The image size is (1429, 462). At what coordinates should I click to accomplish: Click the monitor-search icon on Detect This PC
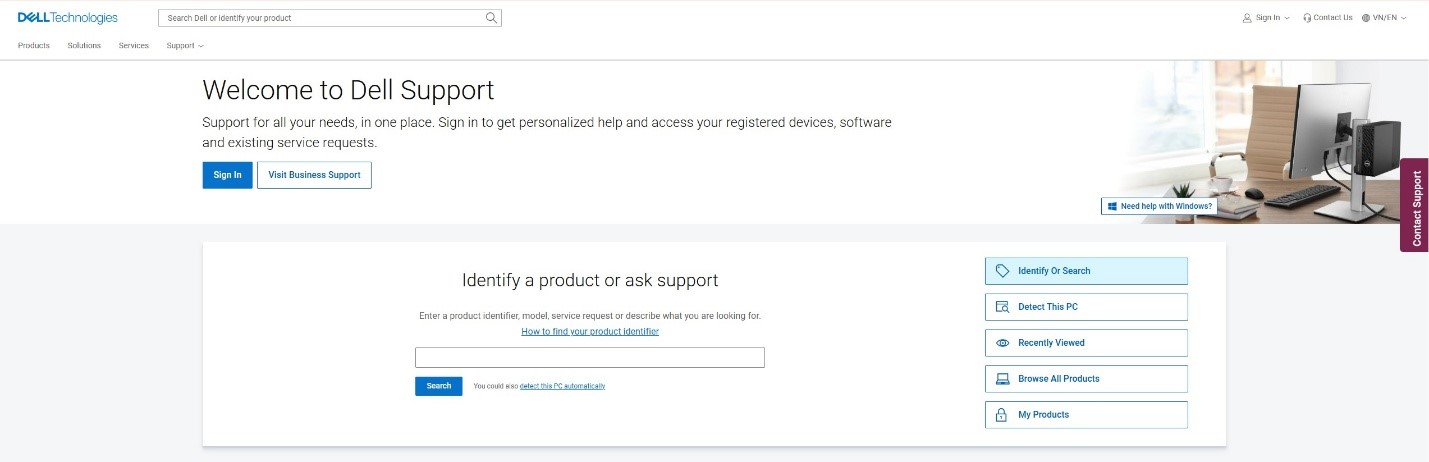point(1002,307)
